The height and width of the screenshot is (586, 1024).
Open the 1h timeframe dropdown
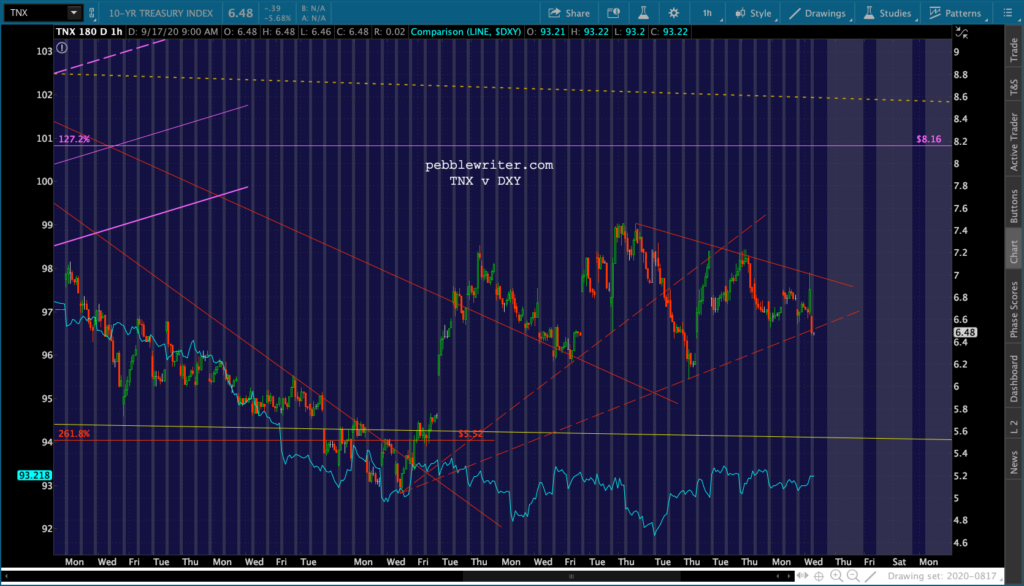coord(709,13)
